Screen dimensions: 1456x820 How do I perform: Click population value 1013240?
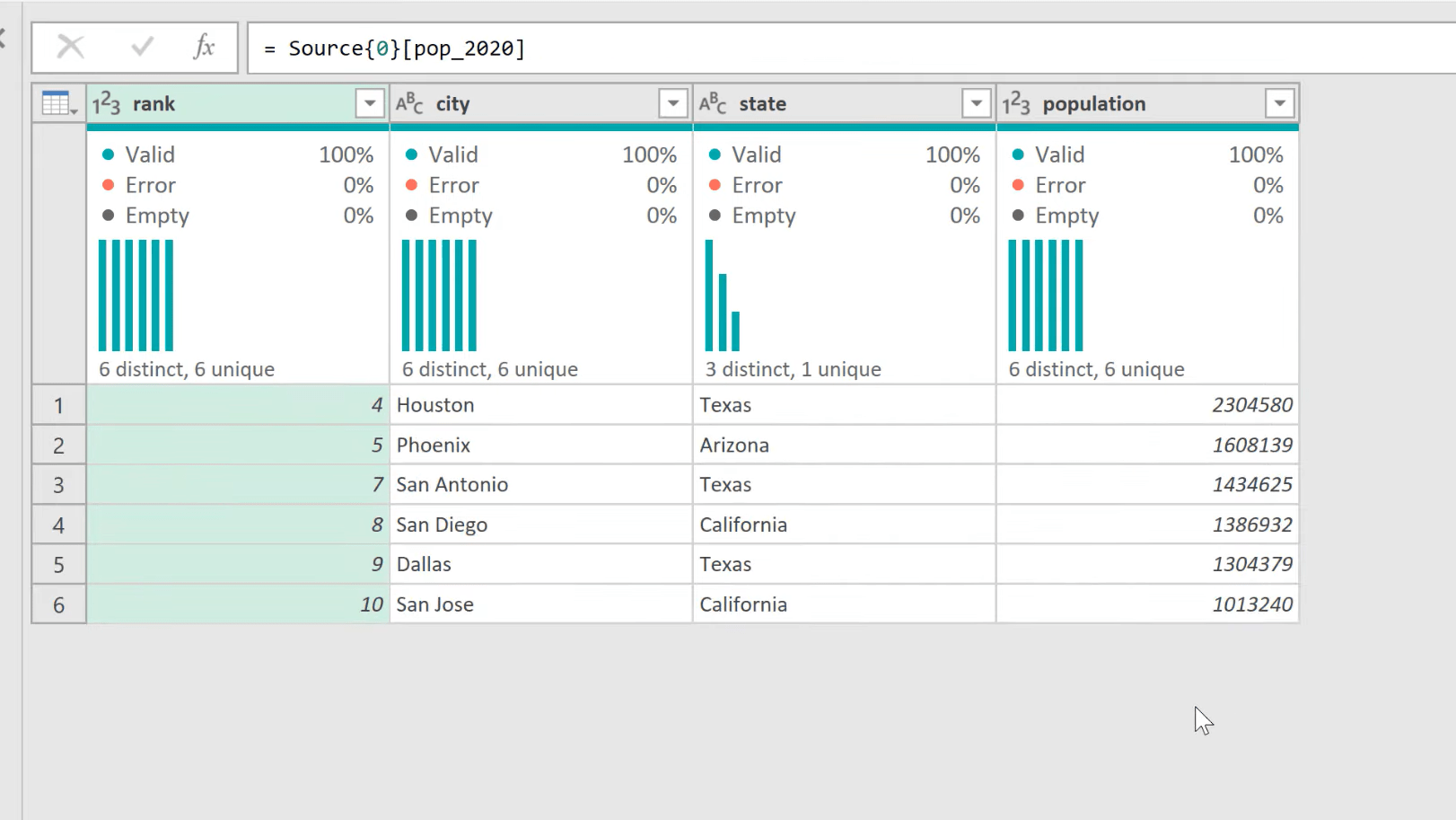[x=1148, y=604]
